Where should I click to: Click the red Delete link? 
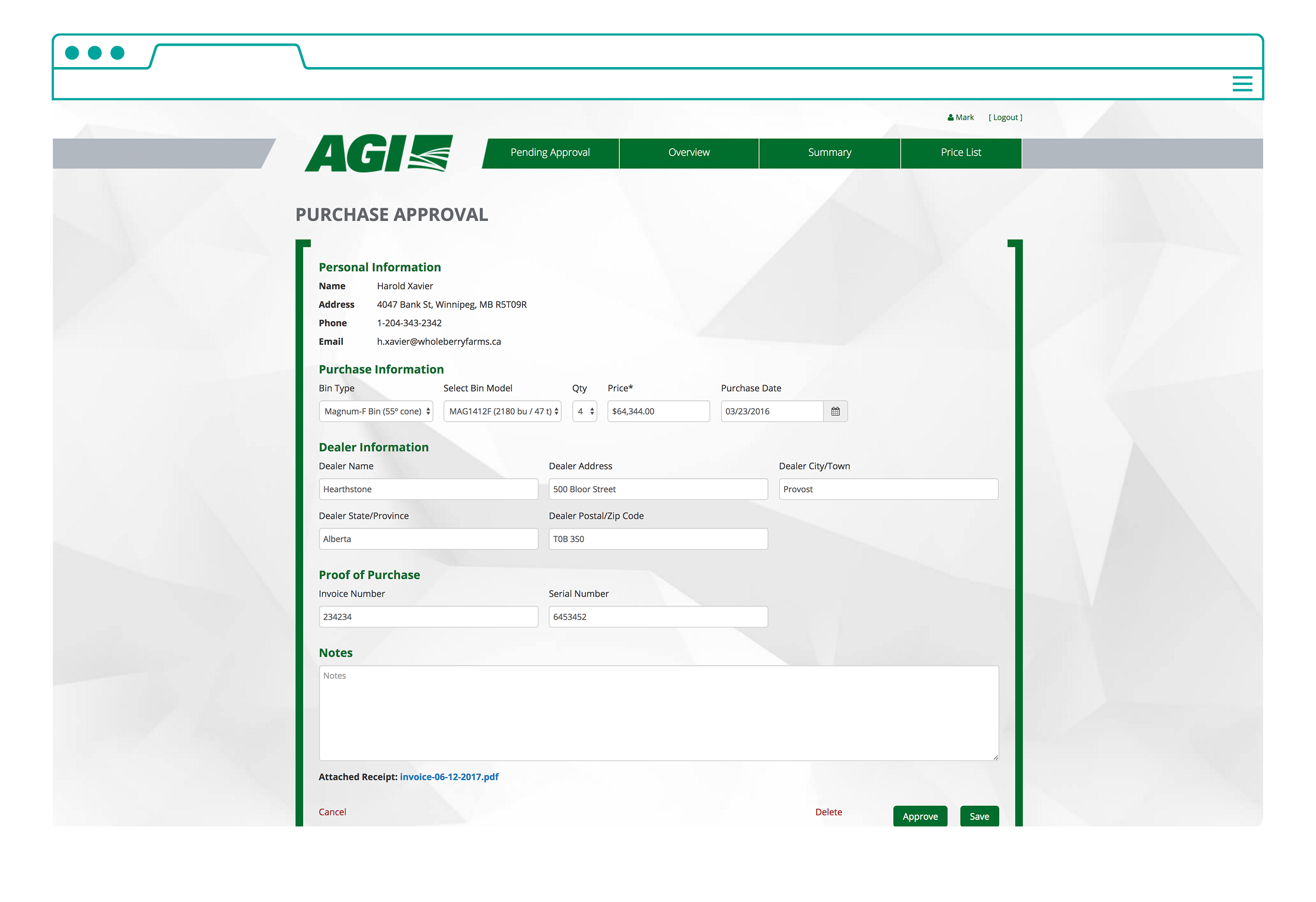(x=828, y=812)
